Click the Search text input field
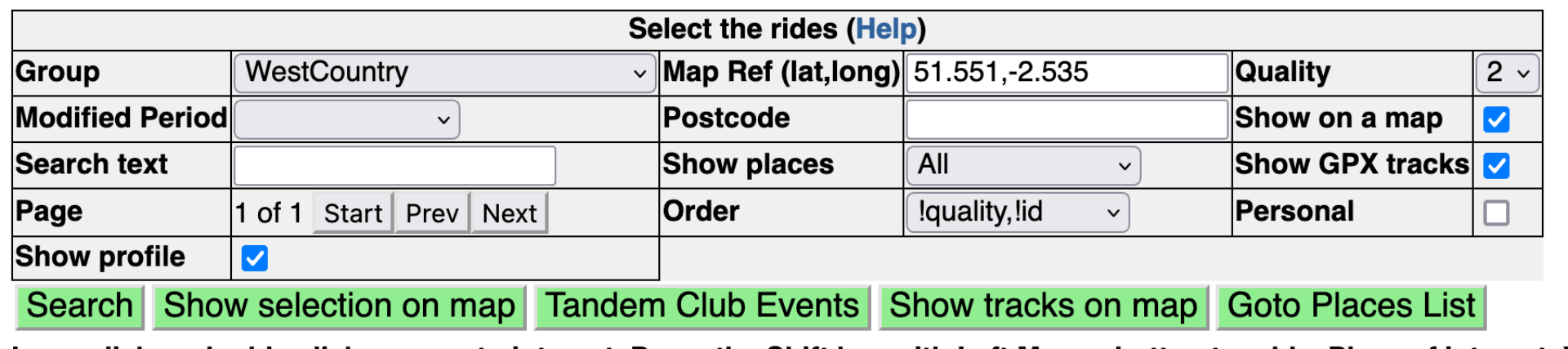This screenshot has height=349, width=1568. 394,166
